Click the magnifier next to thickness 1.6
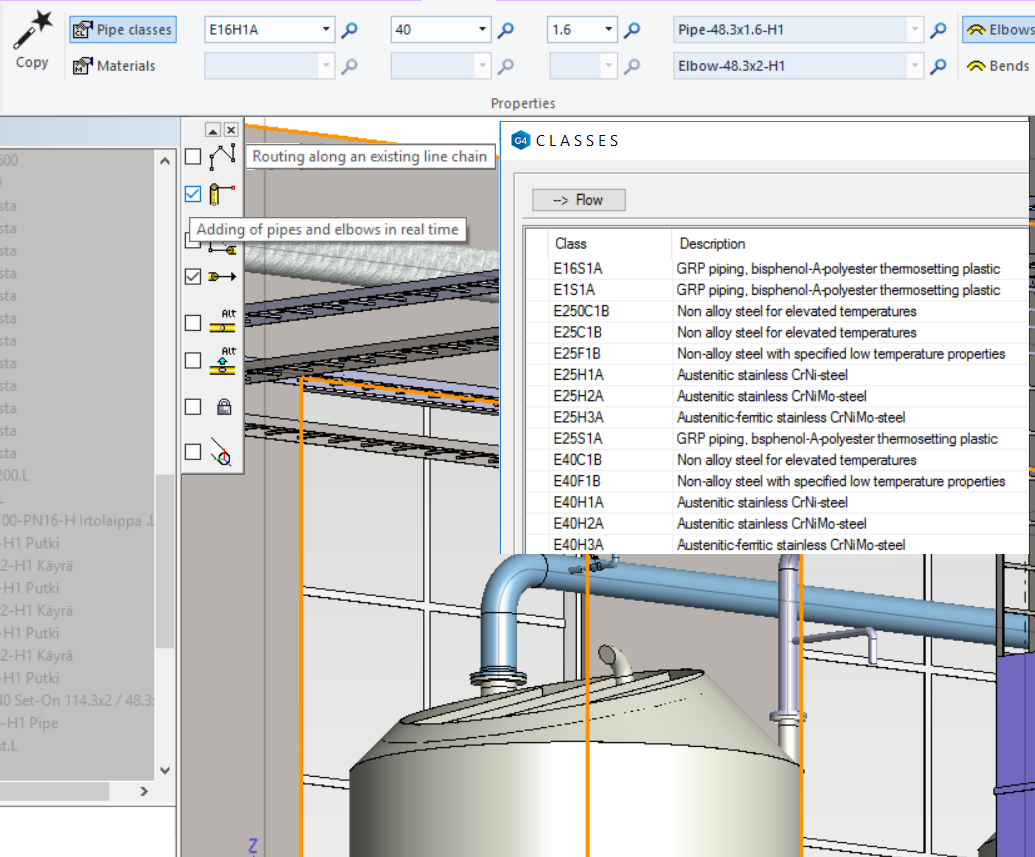The height and width of the screenshot is (857, 1035). coord(632,30)
